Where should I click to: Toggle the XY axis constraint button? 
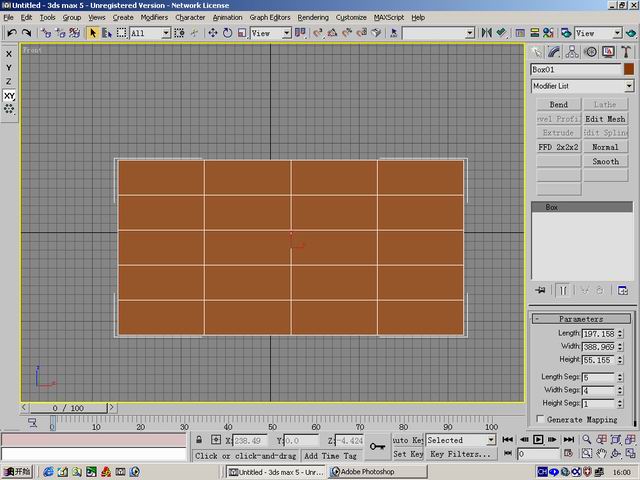click(x=9, y=95)
